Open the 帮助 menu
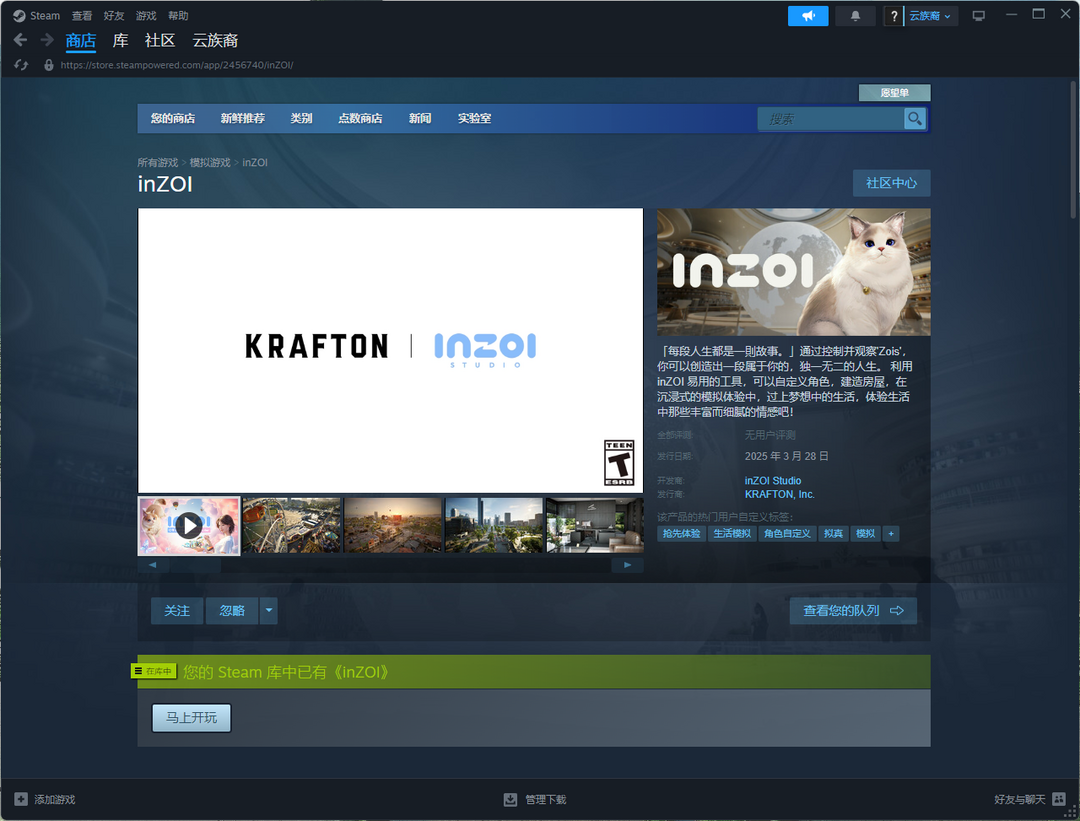This screenshot has height=821, width=1080. pos(178,16)
